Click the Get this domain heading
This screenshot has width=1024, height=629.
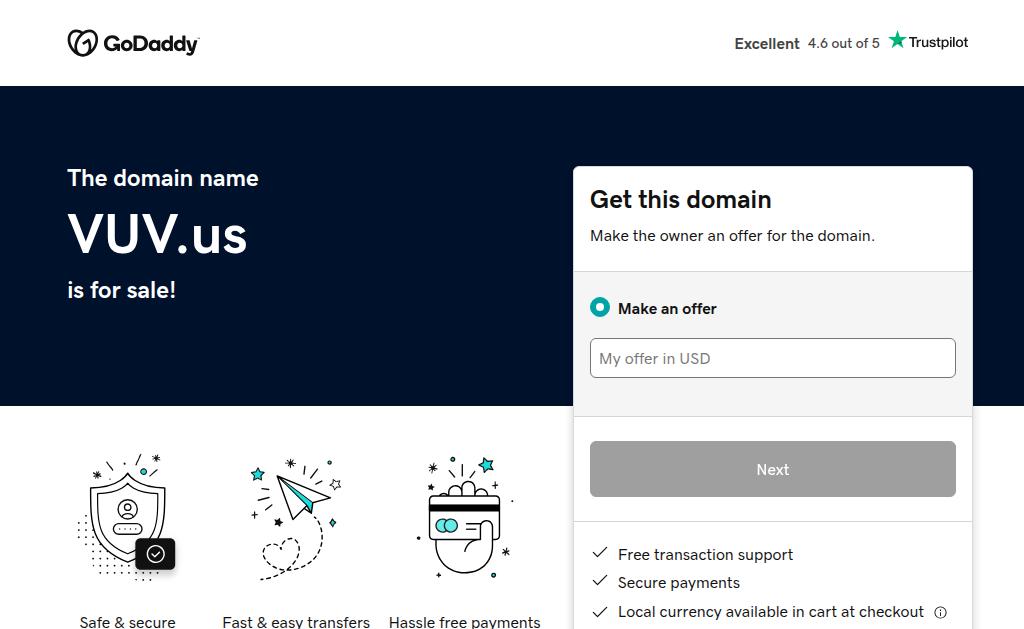tap(680, 199)
